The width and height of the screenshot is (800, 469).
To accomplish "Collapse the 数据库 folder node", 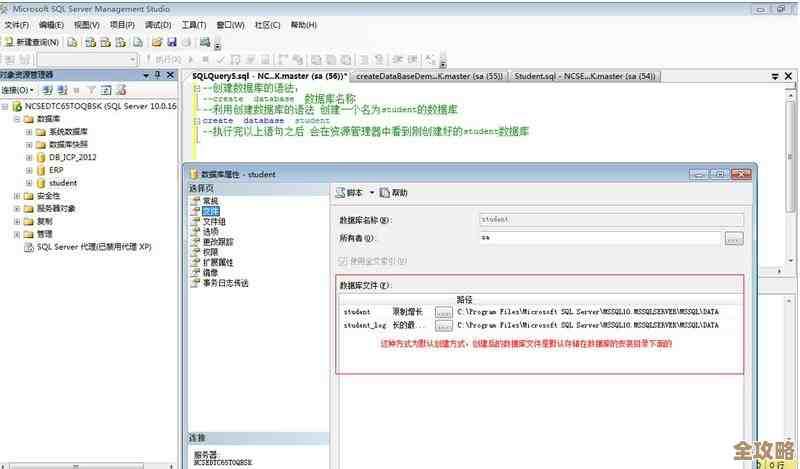I will tap(17, 119).
